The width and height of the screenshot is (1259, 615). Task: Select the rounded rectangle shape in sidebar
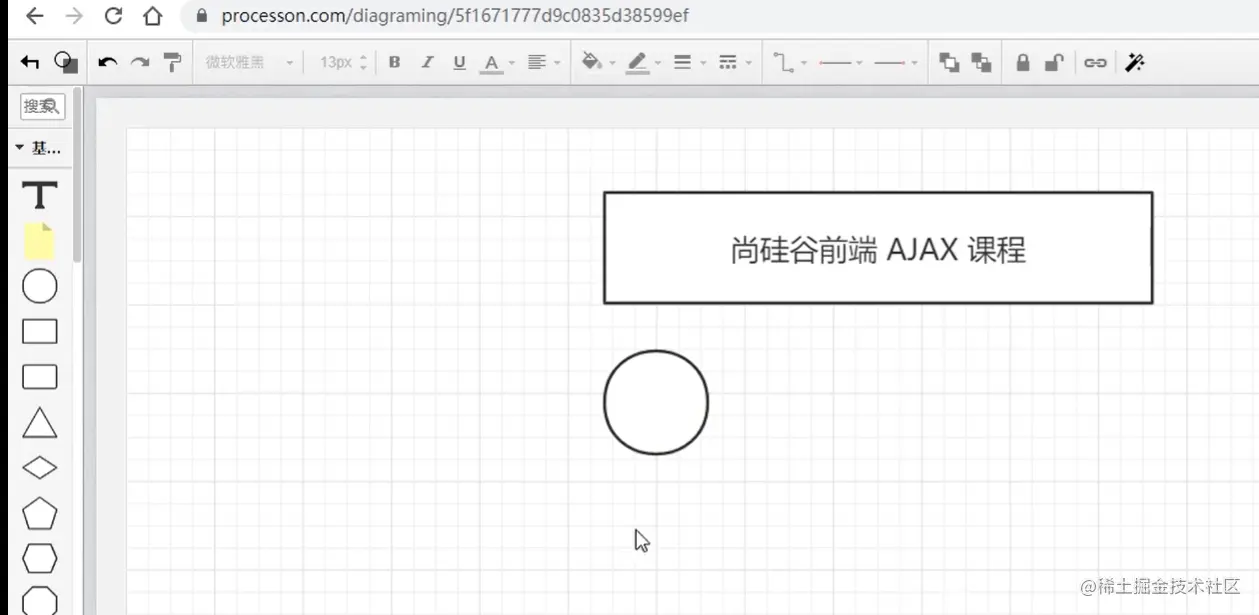tap(40, 377)
